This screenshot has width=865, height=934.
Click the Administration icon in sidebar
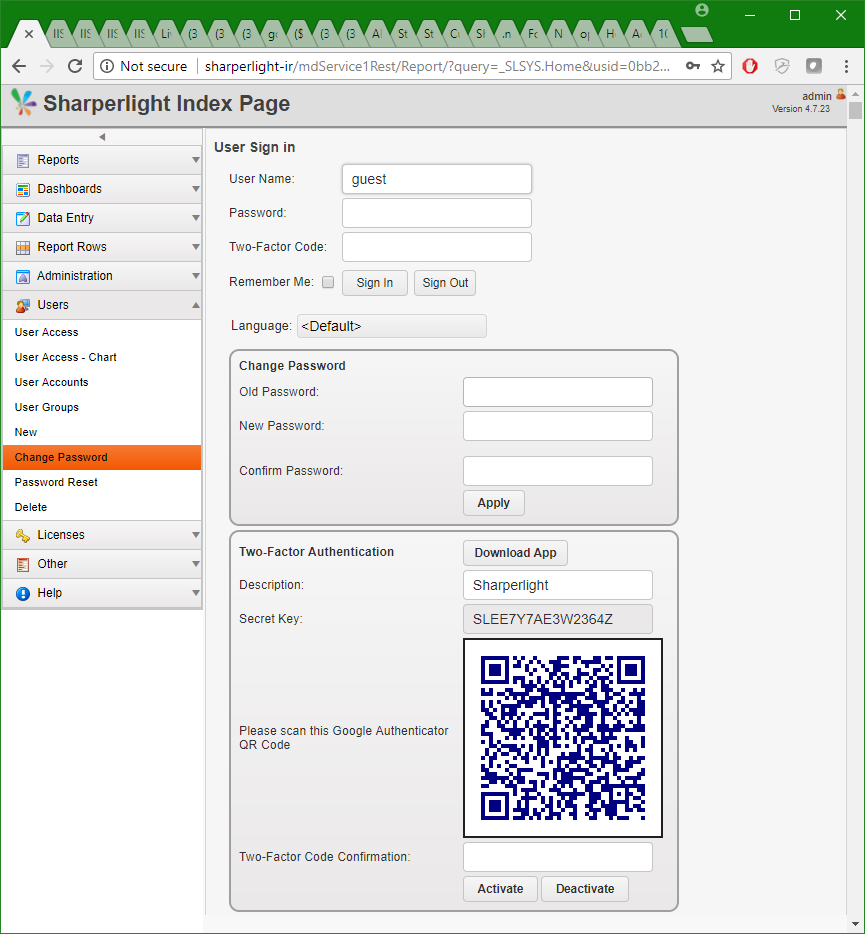click(x=23, y=276)
